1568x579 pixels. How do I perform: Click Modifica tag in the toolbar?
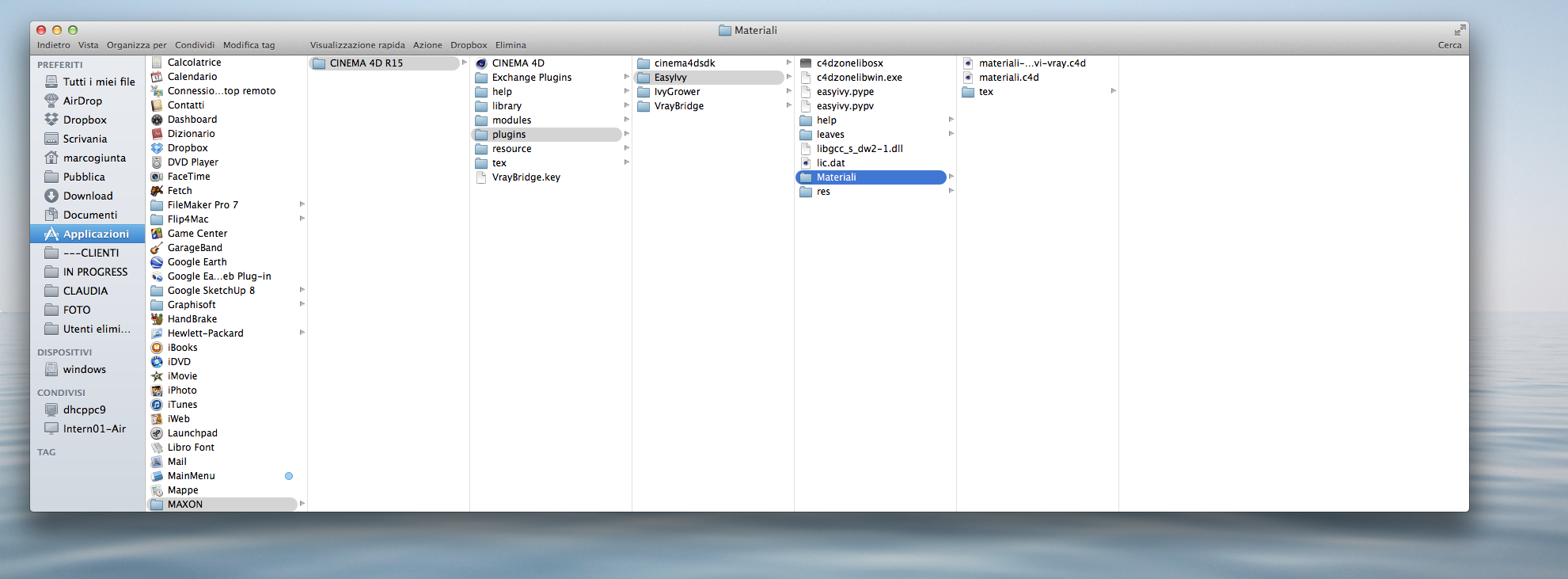[249, 45]
